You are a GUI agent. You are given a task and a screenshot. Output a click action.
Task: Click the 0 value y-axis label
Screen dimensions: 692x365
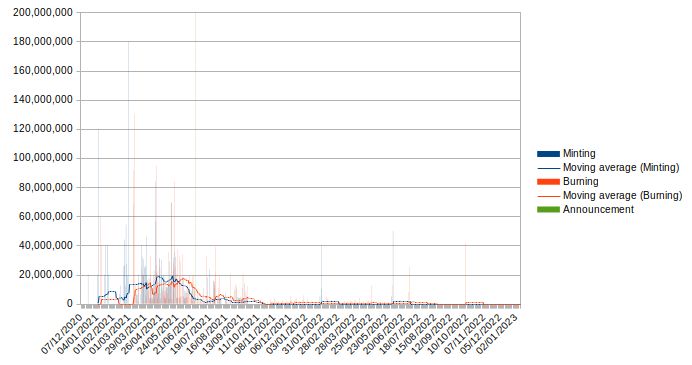(x=70, y=304)
